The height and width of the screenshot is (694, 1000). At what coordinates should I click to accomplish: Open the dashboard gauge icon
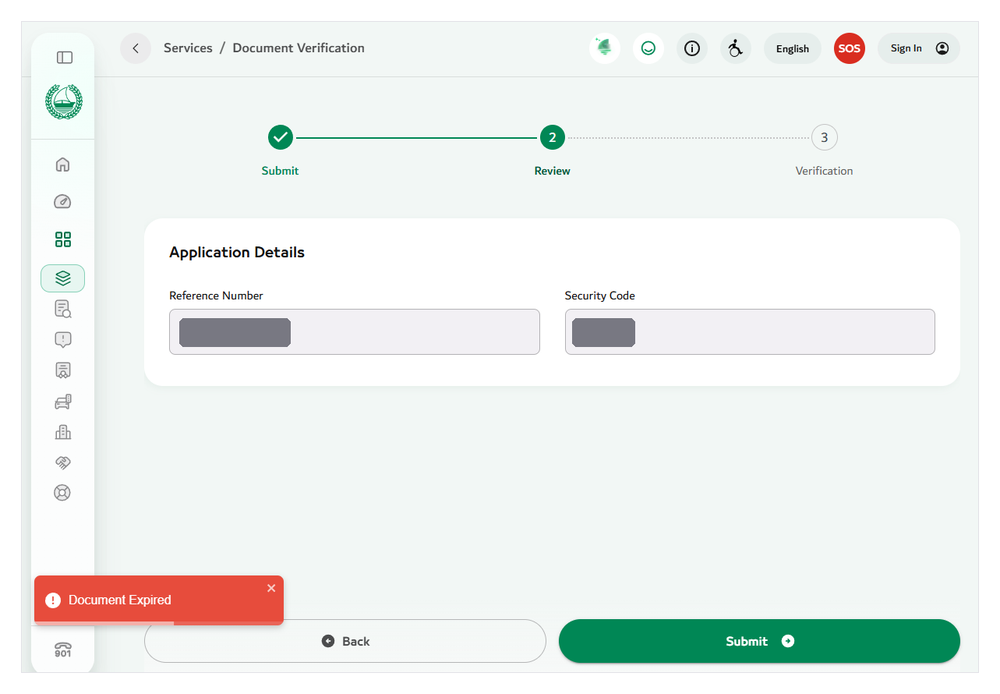click(62, 202)
